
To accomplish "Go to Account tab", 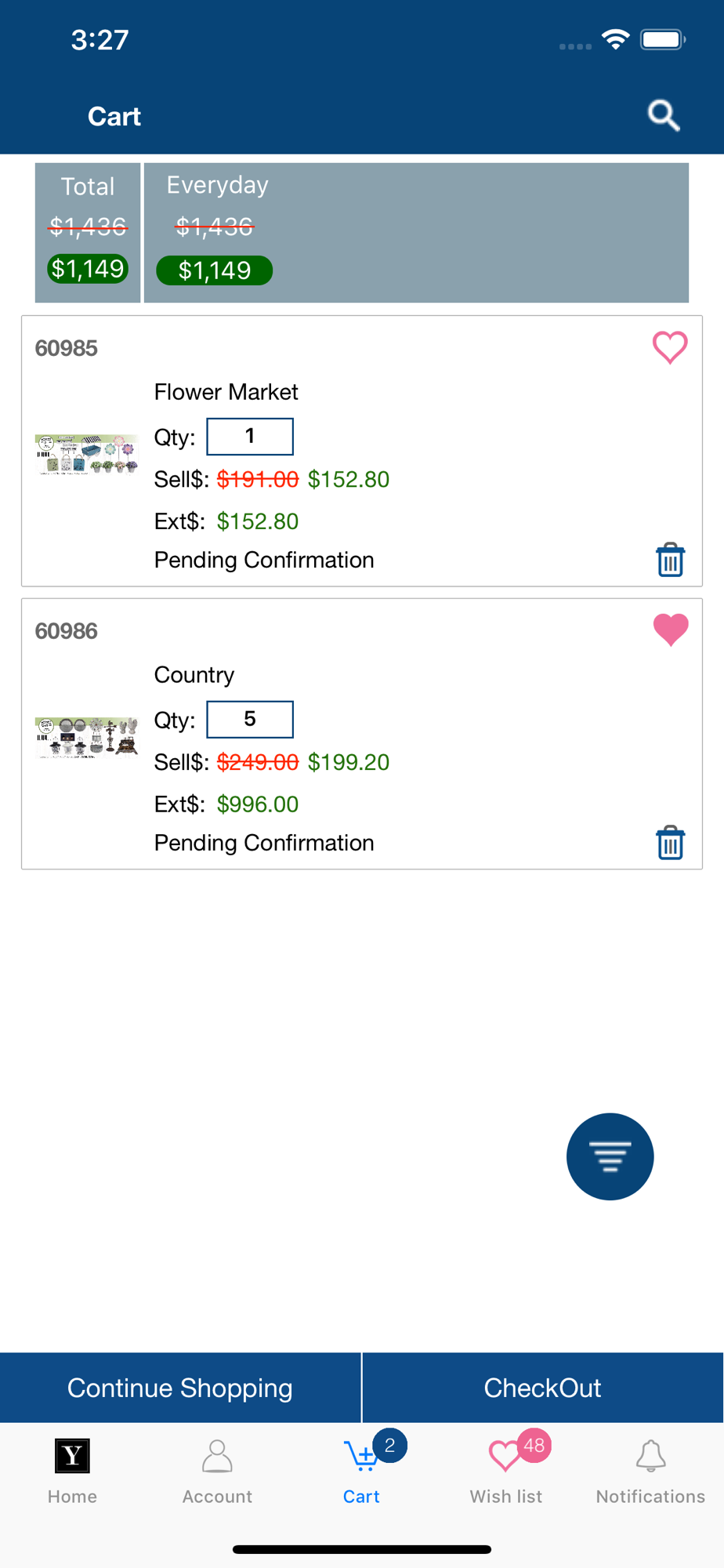I will 217,1472.
